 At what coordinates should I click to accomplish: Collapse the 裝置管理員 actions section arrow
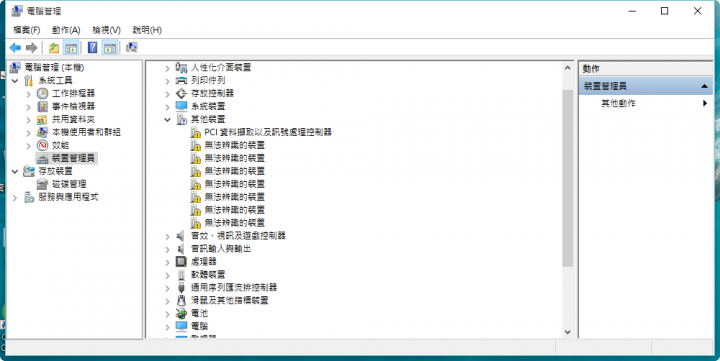tap(704, 86)
